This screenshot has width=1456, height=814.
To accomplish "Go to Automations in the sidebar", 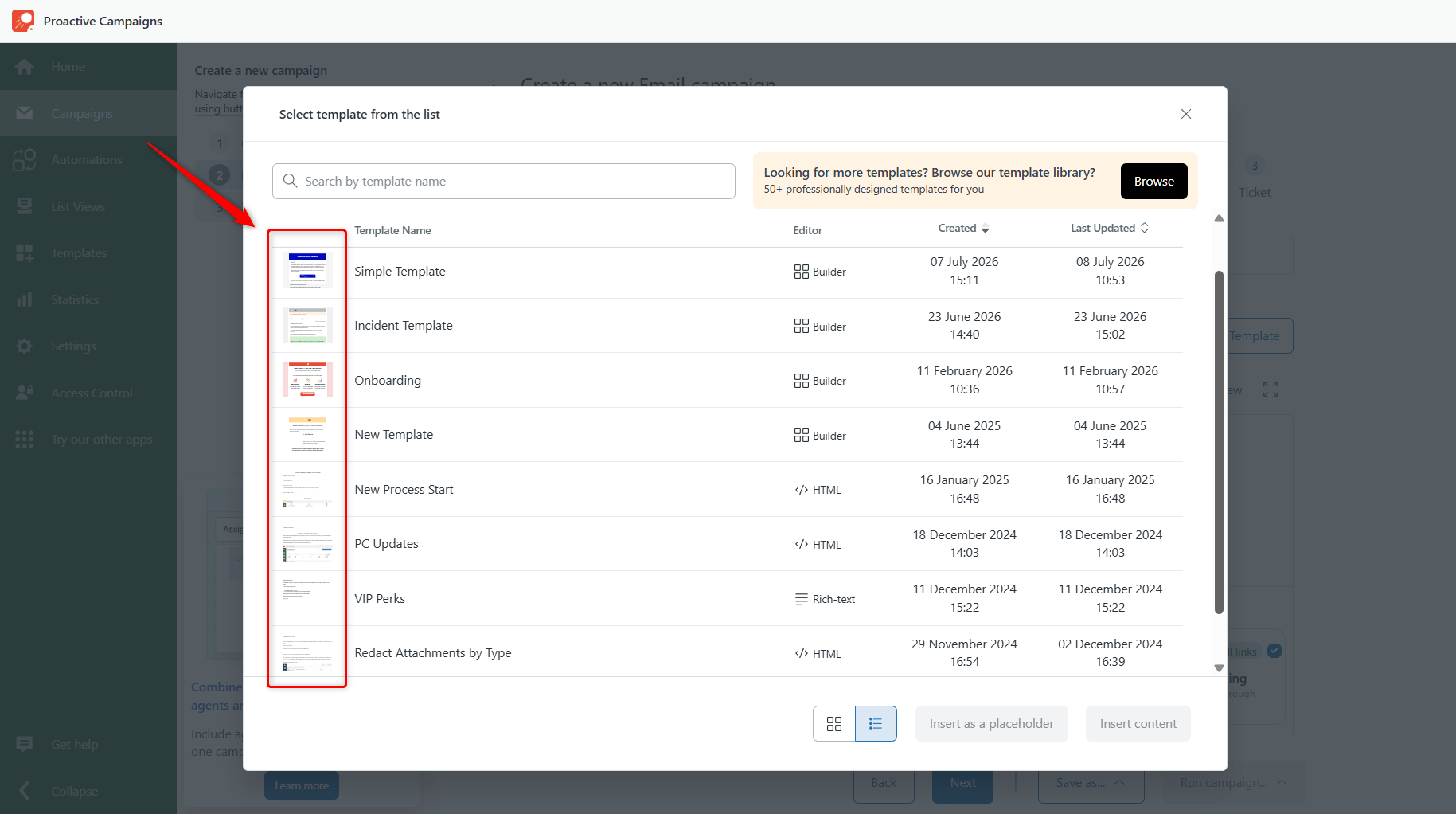I will (x=87, y=160).
